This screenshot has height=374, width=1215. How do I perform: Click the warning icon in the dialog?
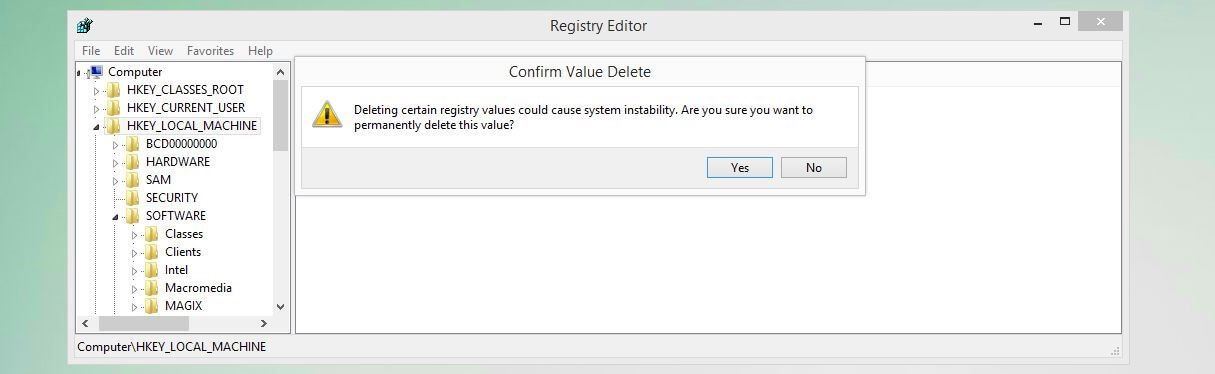327,115
